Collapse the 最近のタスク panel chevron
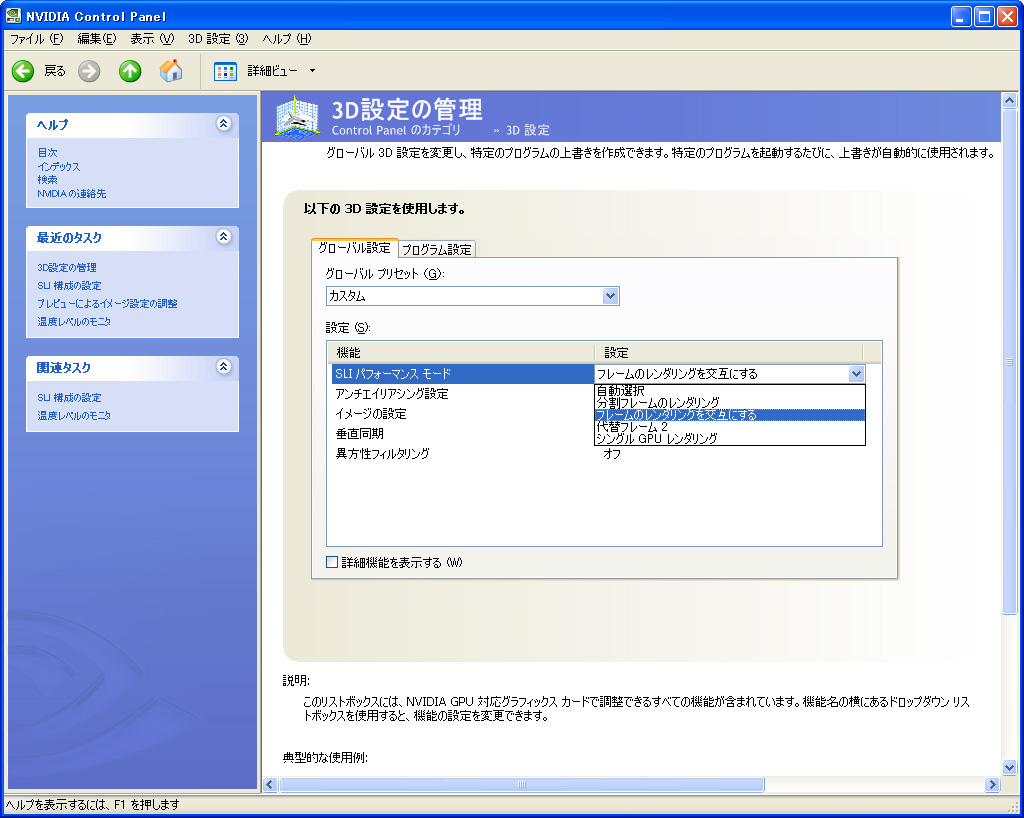The height and width of the screenshot is (818, 1024). [x=223, y=237]
